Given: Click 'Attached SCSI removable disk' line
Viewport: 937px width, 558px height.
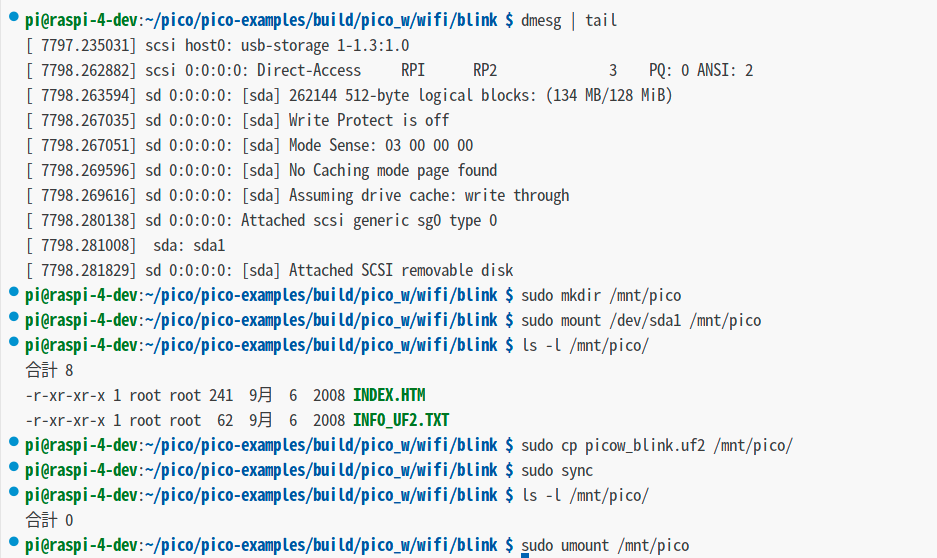Looking at the screenshot, I should [270, 271].
